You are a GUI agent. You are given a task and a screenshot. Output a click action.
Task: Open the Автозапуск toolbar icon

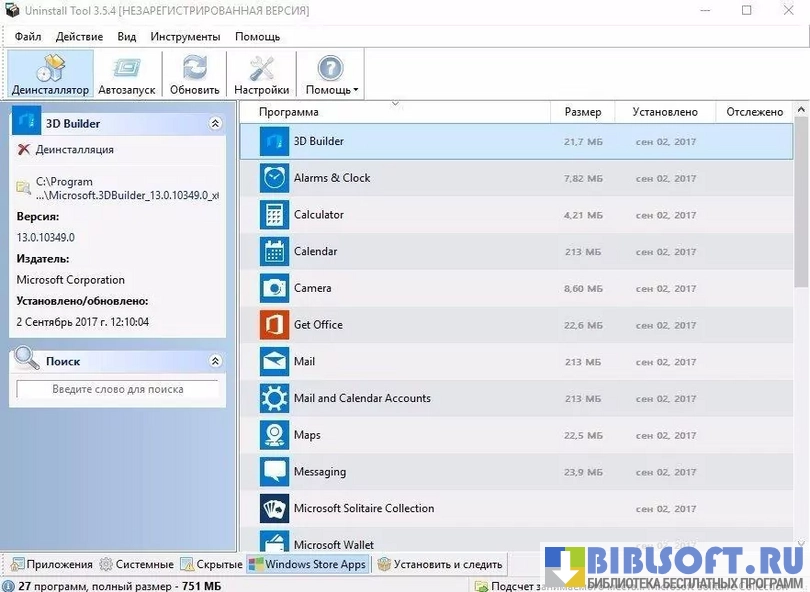(x=127, y=68)
